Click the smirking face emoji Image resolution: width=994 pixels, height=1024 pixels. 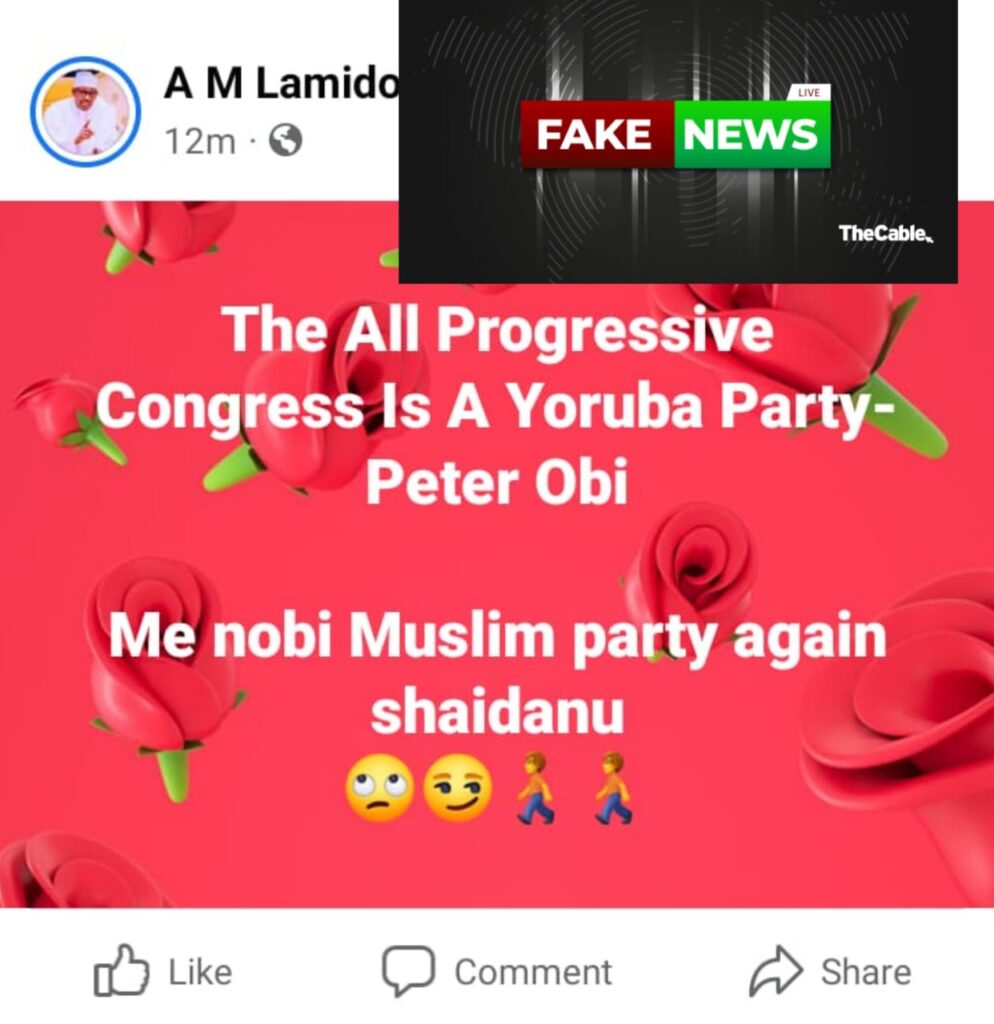[458, 788]
